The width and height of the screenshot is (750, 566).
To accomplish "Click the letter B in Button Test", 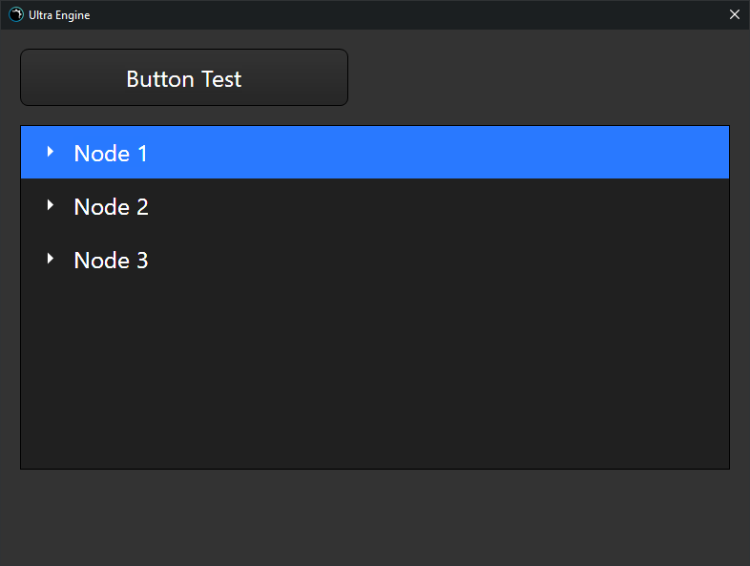I will pos(133,79).
